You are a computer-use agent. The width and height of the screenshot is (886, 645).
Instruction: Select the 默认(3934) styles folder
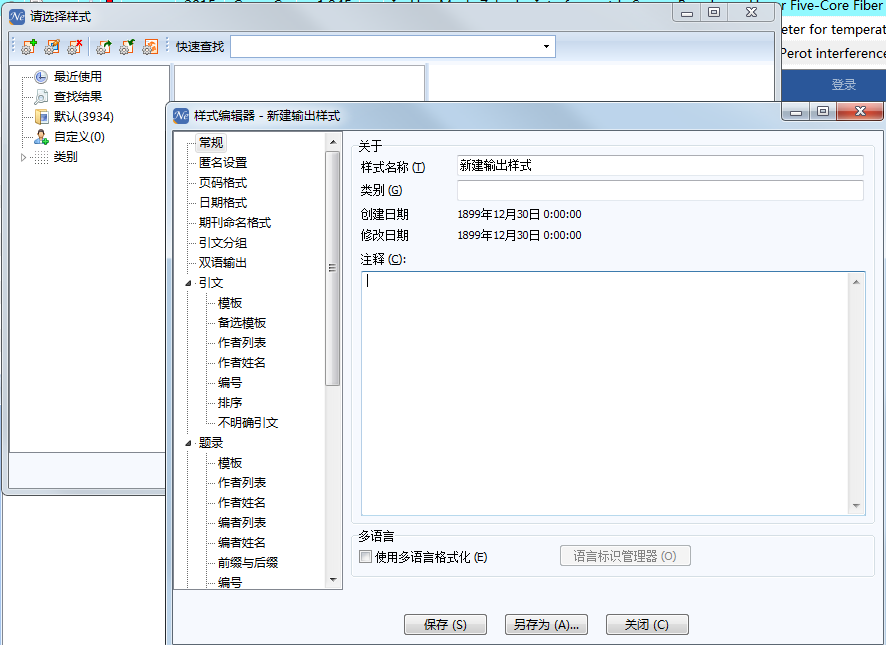[x=83, y=117]
